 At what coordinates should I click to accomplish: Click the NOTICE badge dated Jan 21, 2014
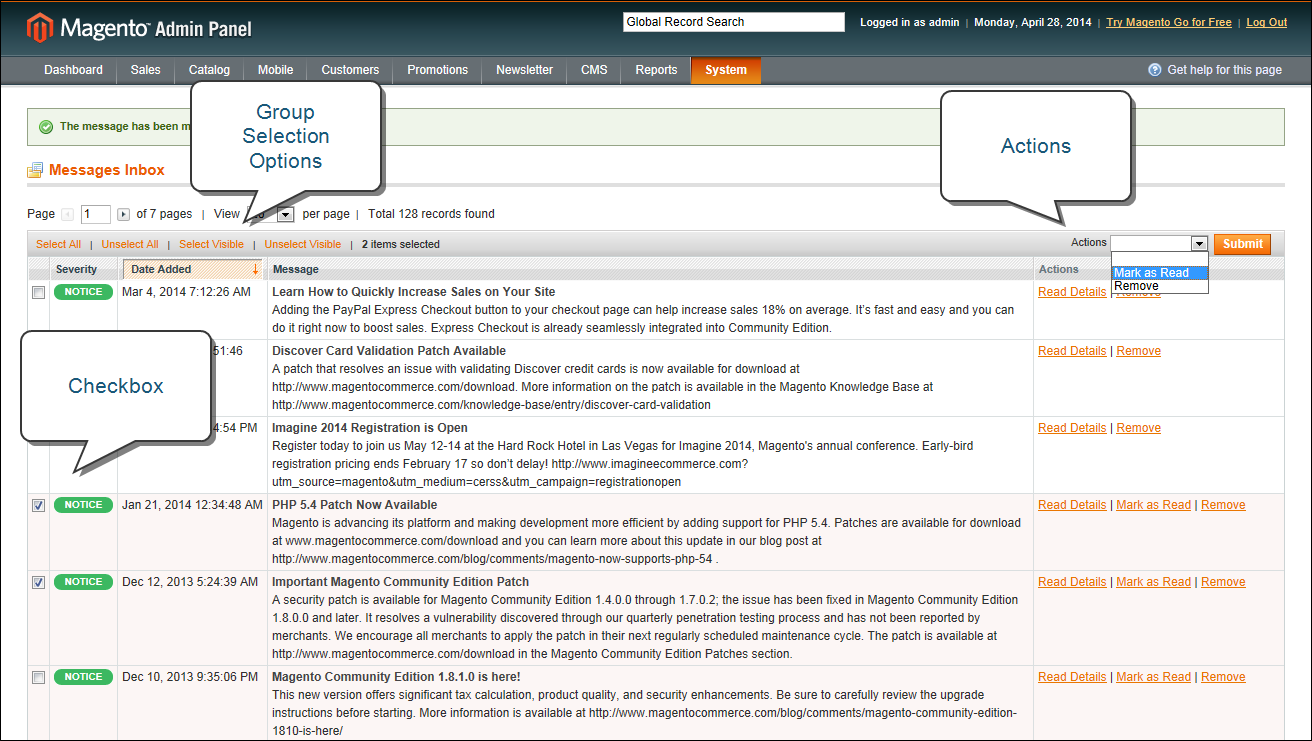click(83, 505)
